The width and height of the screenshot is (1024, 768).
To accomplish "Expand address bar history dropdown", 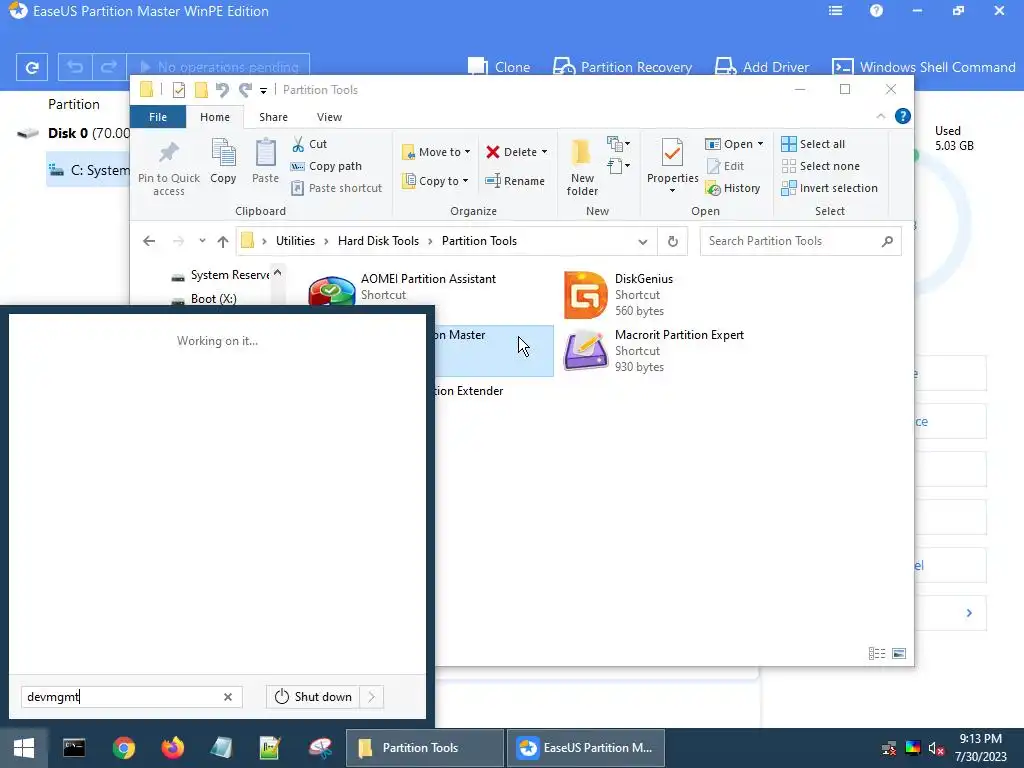I will [x=643, y=242].
